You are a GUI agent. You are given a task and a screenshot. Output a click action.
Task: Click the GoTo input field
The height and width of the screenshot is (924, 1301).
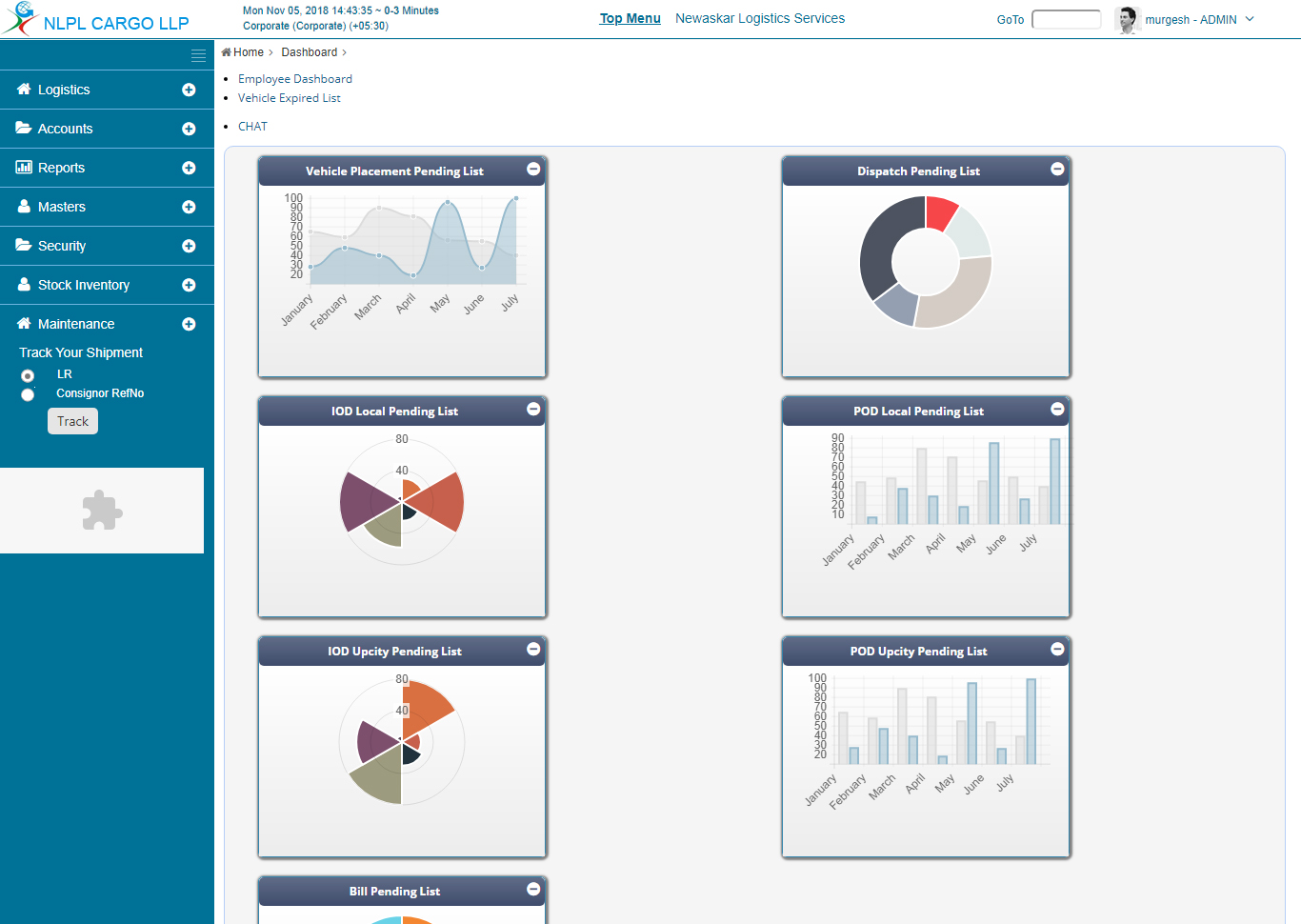coord(1066,19)
